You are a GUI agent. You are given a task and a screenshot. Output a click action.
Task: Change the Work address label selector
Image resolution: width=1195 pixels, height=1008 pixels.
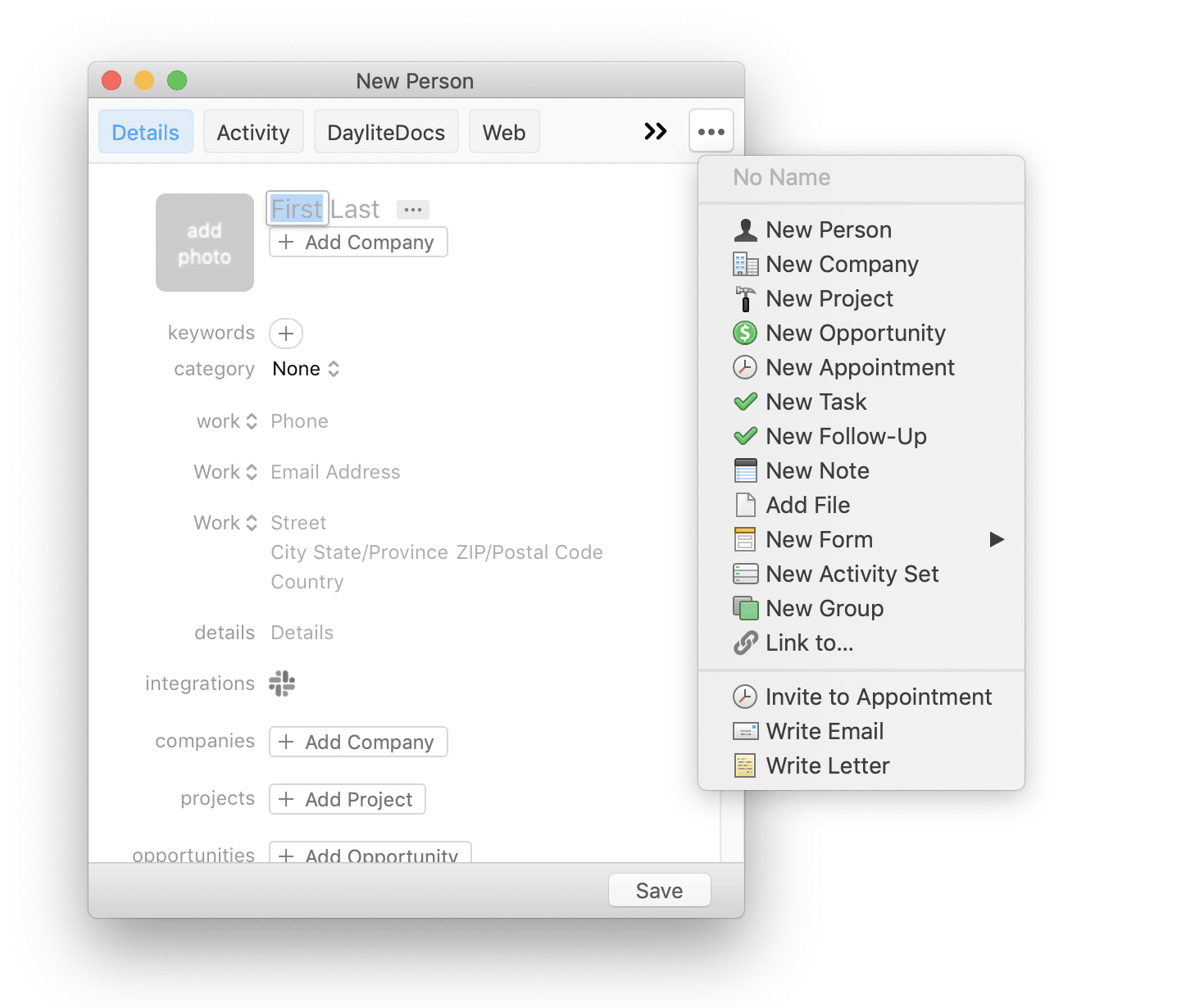point(225,523)
